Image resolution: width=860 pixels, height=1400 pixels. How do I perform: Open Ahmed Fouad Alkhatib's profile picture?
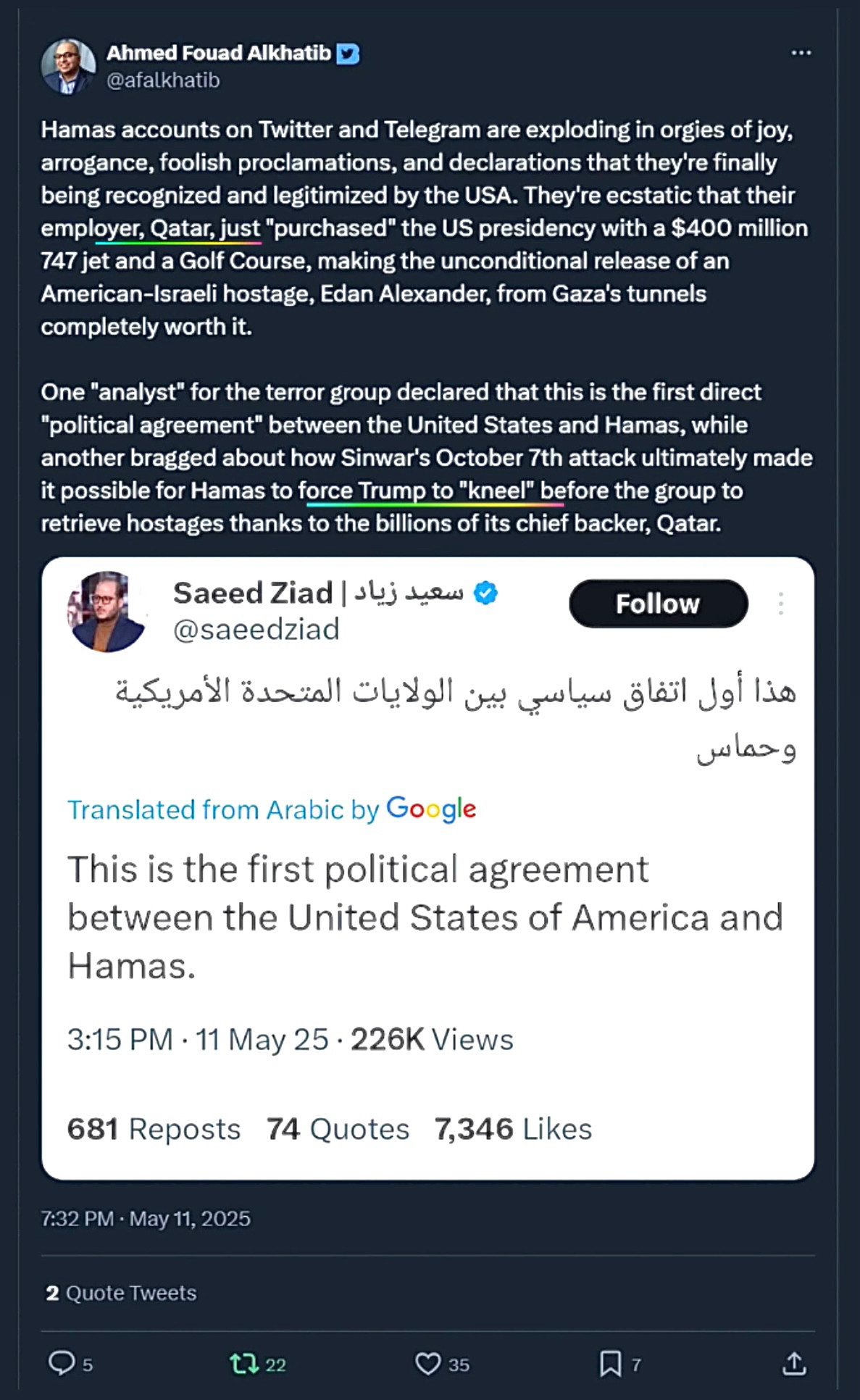coord(68,66)
